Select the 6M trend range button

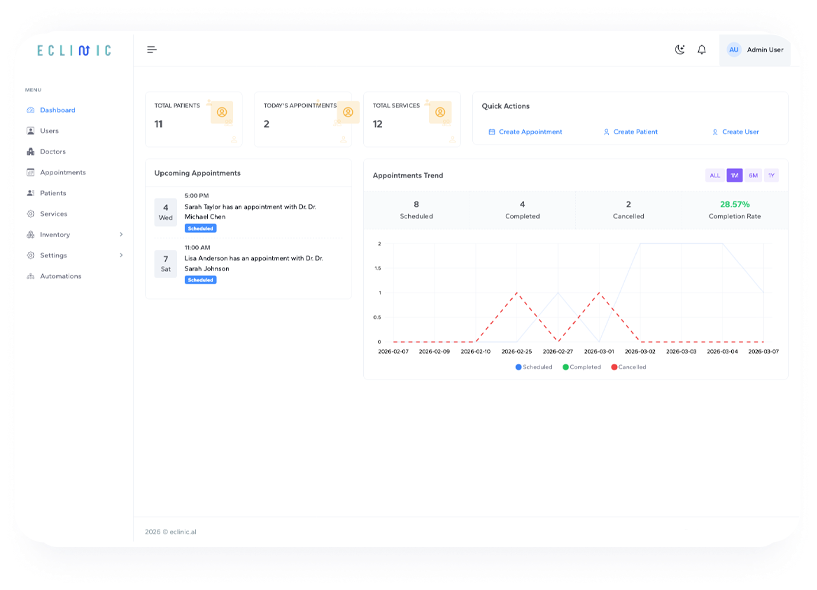point(753,175)
